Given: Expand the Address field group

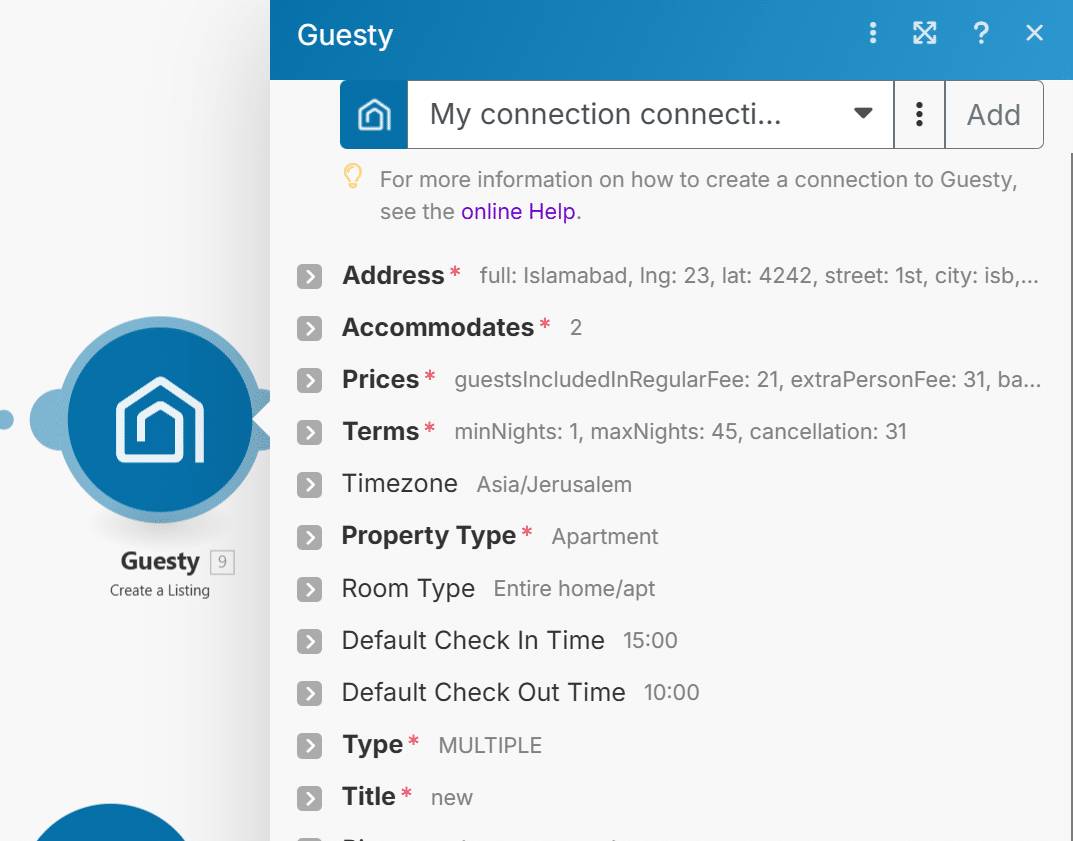Looking at the screenshot, I should click(x=310, y=277).
